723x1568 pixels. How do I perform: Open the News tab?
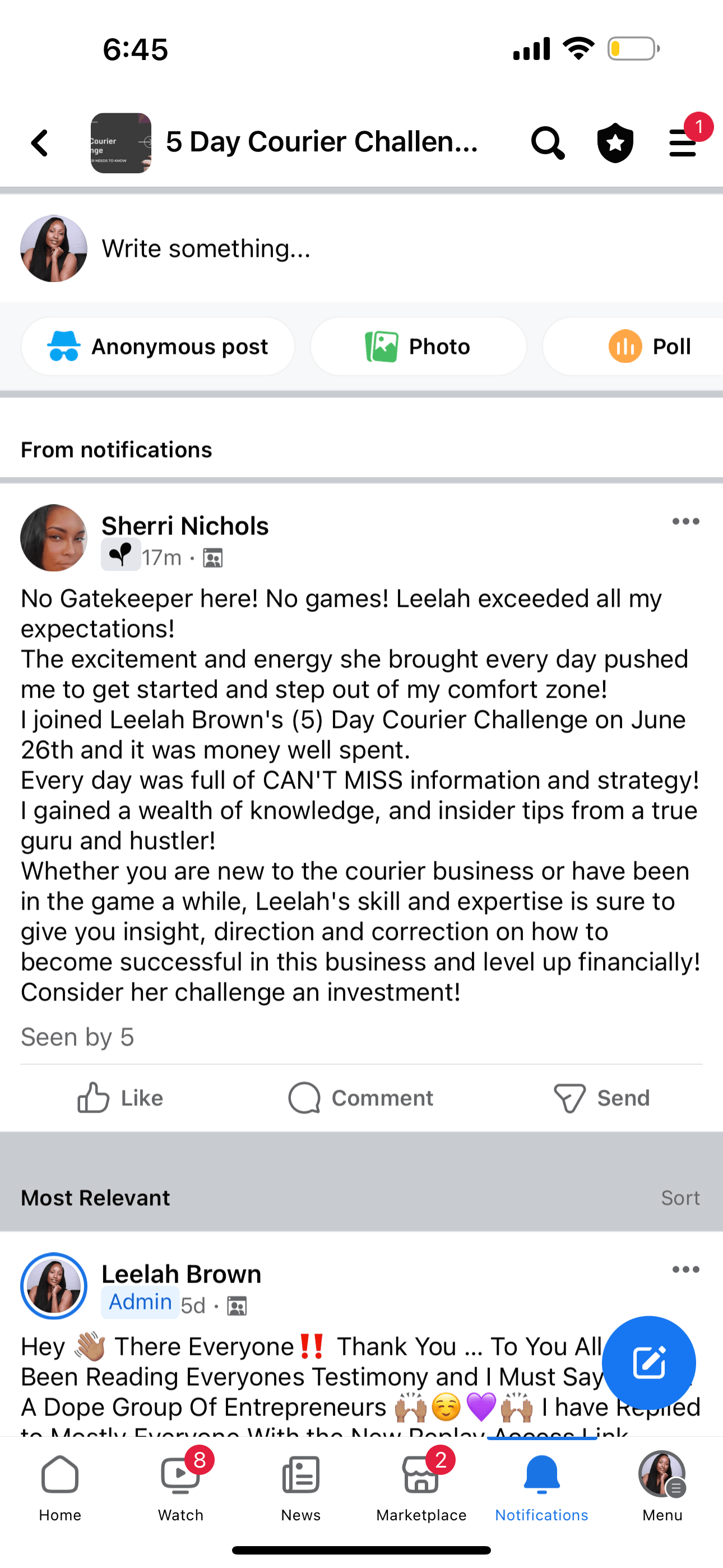click(x=300, y=1486)
